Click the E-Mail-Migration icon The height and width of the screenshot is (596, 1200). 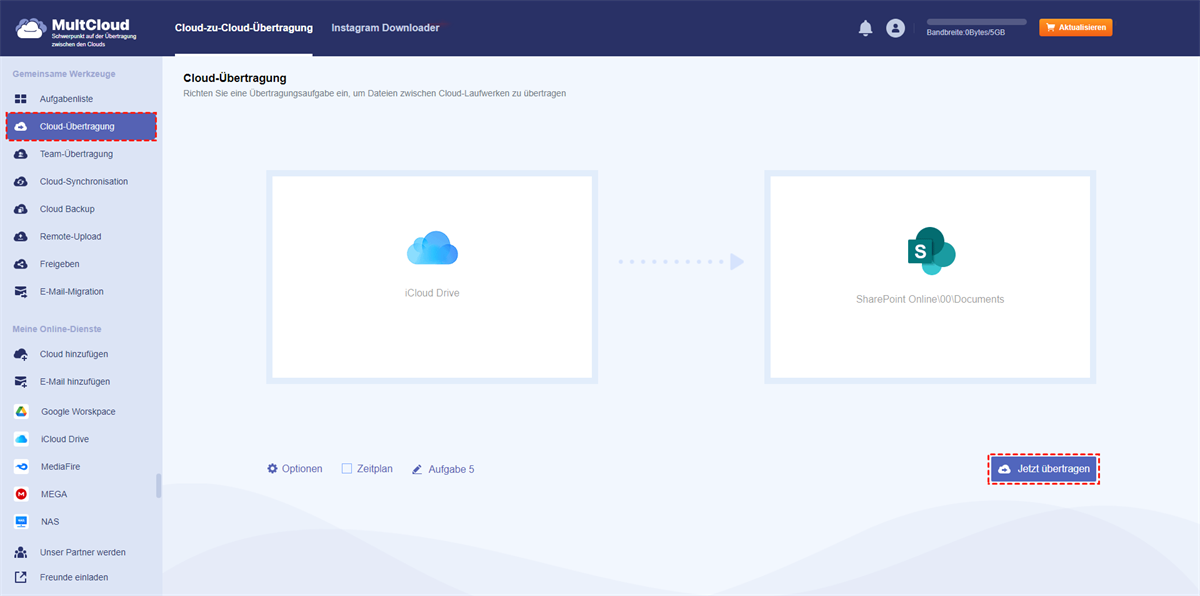click(21, 292)
